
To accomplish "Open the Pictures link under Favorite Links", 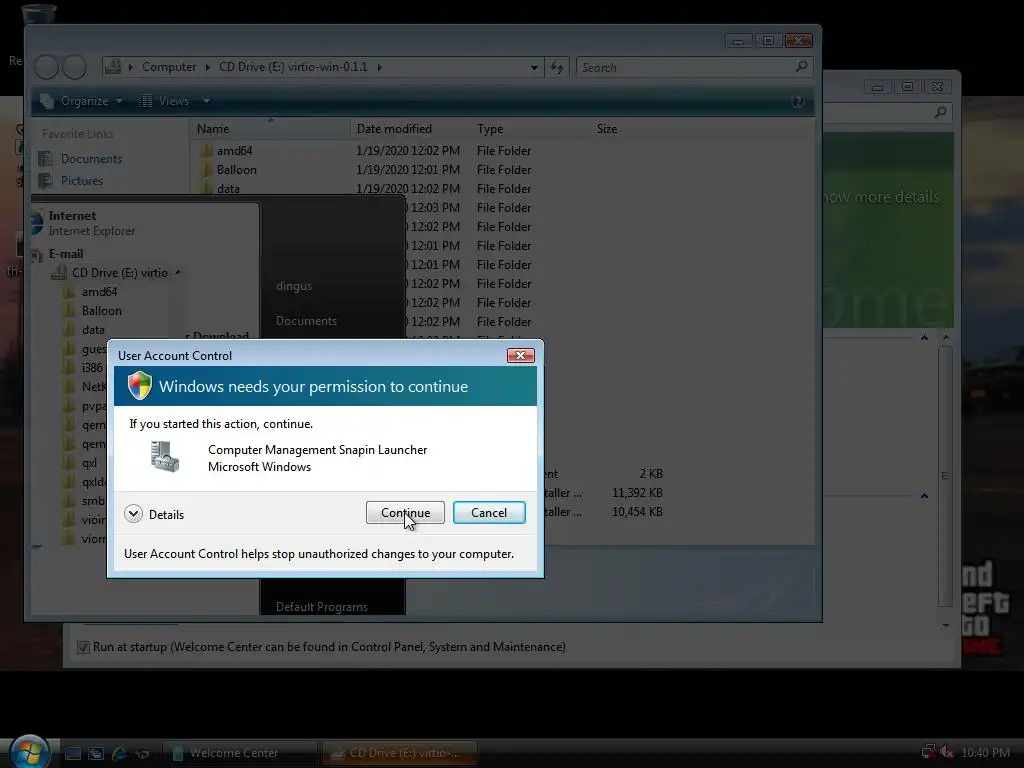I will [x=82, y=181].
